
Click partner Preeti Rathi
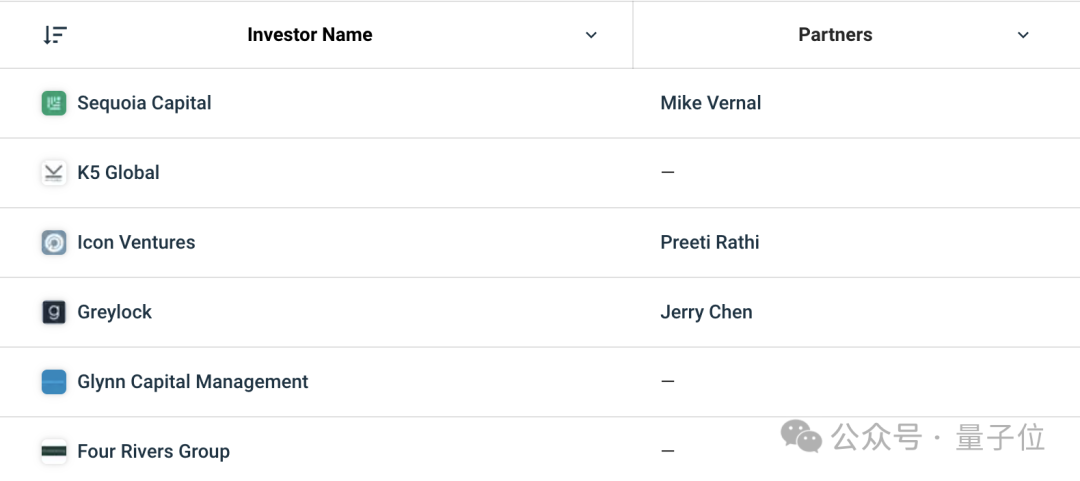pos(710,243)
